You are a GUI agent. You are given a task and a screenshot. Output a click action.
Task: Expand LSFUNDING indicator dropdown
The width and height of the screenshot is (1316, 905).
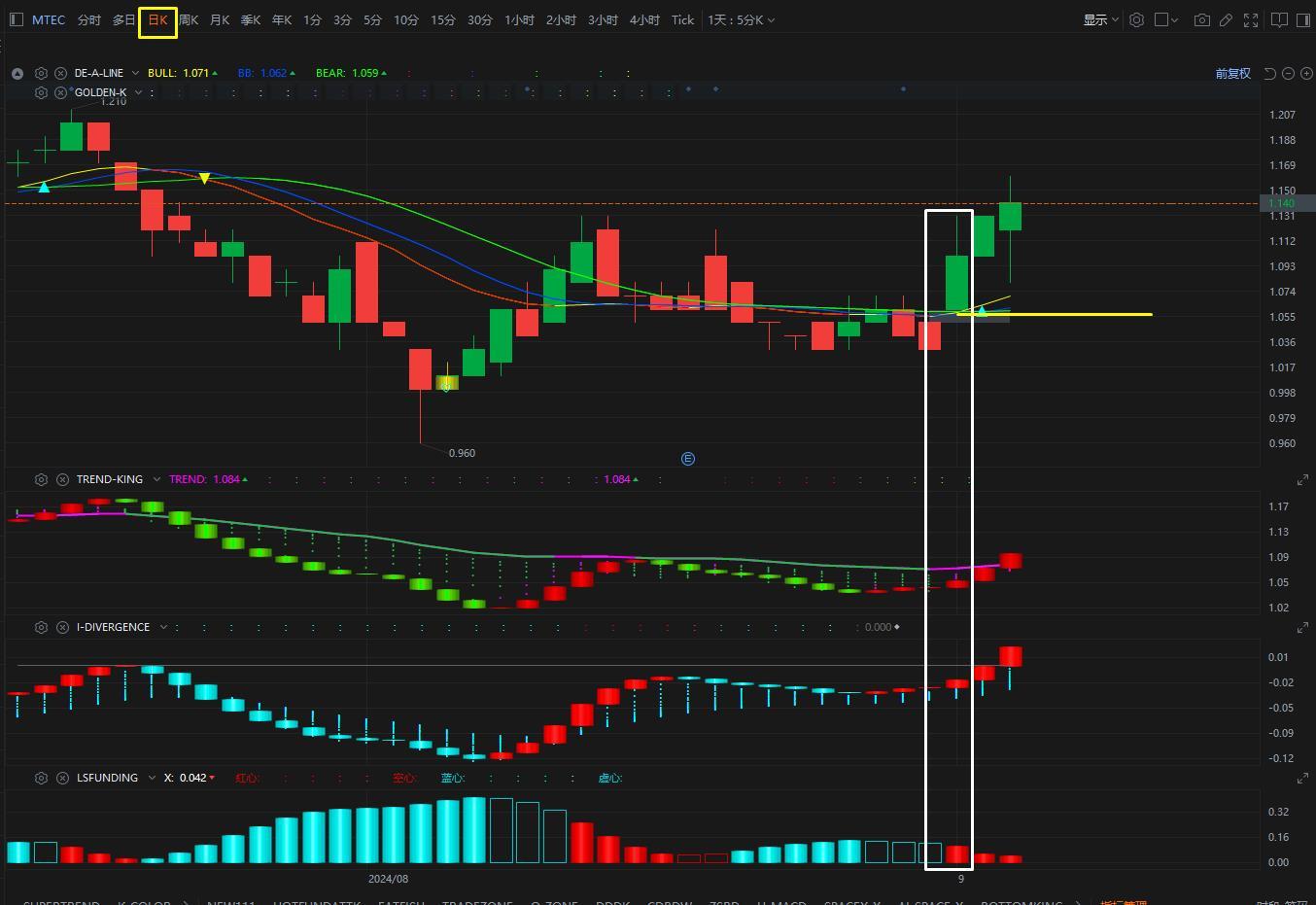(152, 778)
